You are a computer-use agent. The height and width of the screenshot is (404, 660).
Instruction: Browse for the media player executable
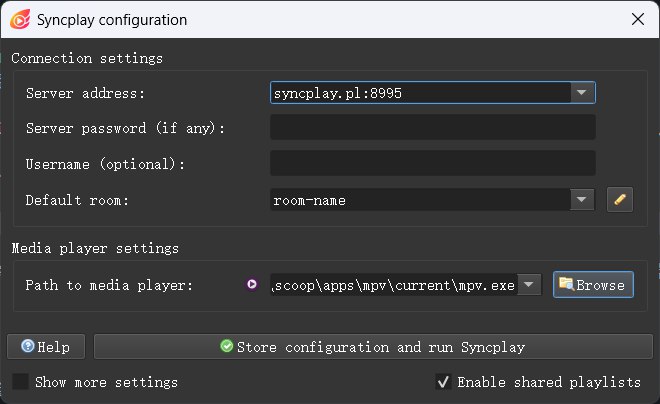point(593,285)
